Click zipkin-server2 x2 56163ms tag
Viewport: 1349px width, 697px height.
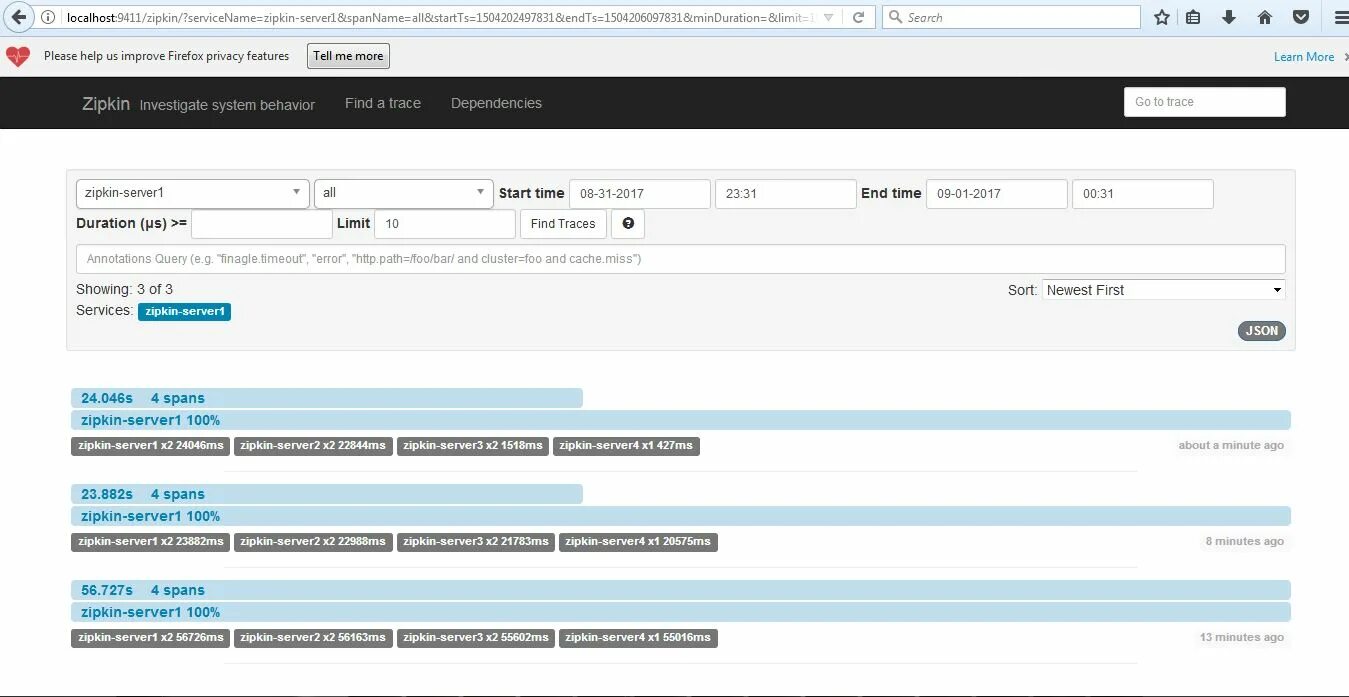pos(313,638)
